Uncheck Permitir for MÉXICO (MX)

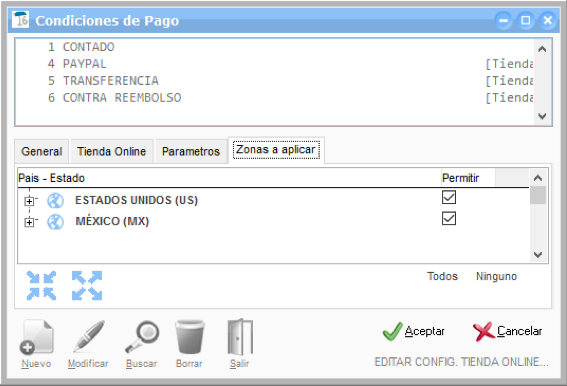(x=449, y=219)
